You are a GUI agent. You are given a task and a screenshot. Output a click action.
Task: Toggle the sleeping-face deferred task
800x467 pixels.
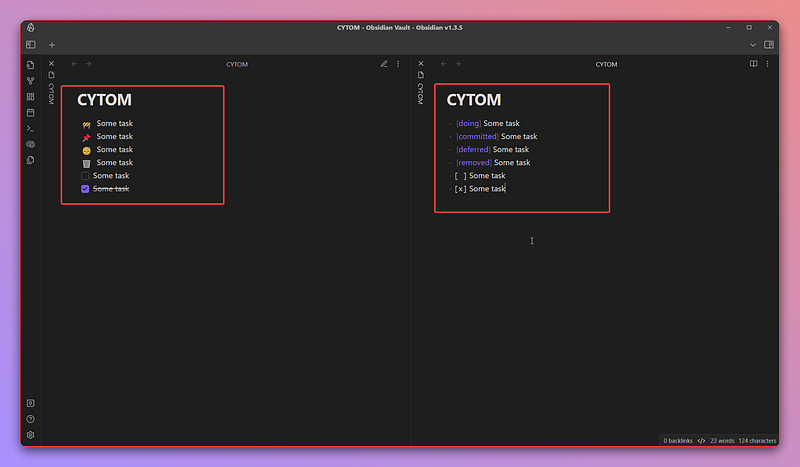pos(86,150)
